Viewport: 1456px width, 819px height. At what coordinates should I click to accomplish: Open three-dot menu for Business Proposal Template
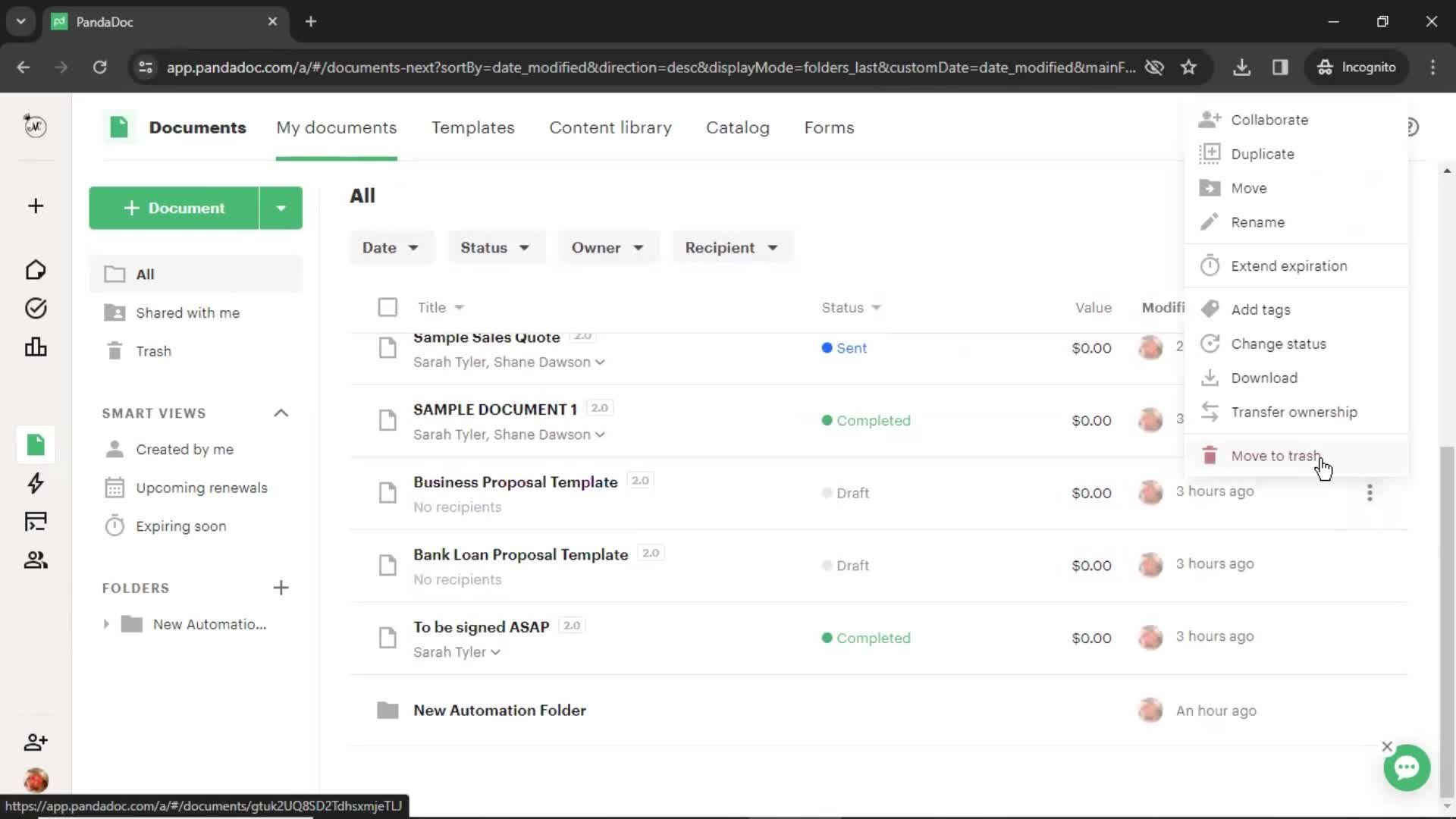[x=1370, y=493]
